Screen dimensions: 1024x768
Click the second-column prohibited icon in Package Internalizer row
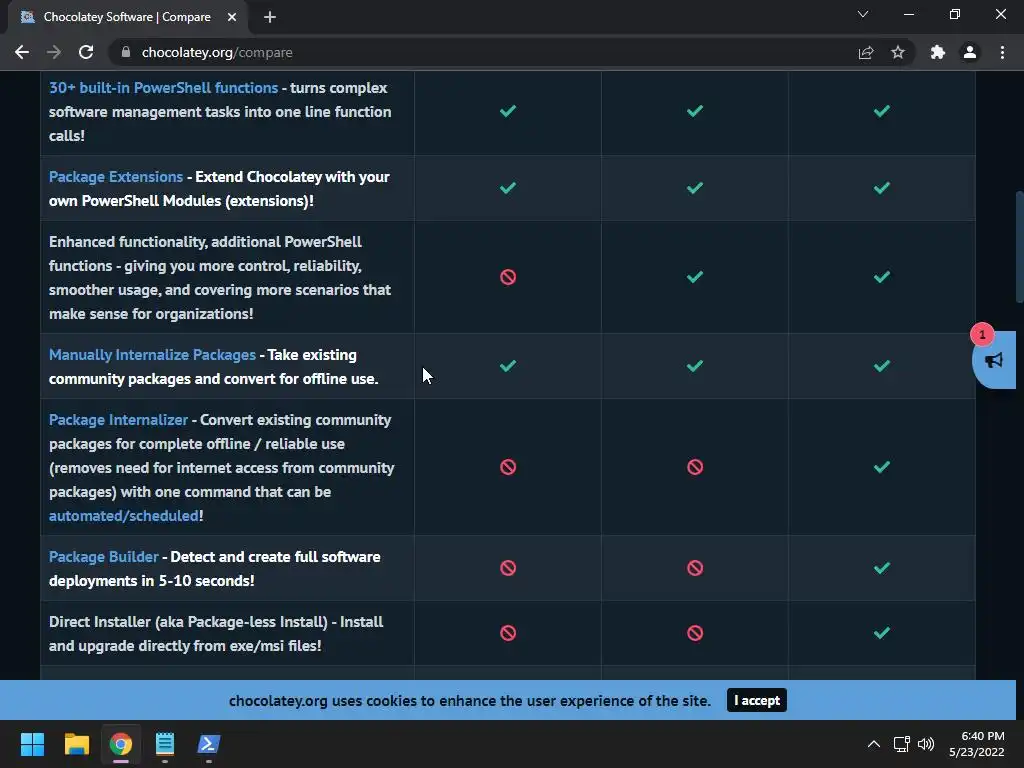tap(695, 467)
